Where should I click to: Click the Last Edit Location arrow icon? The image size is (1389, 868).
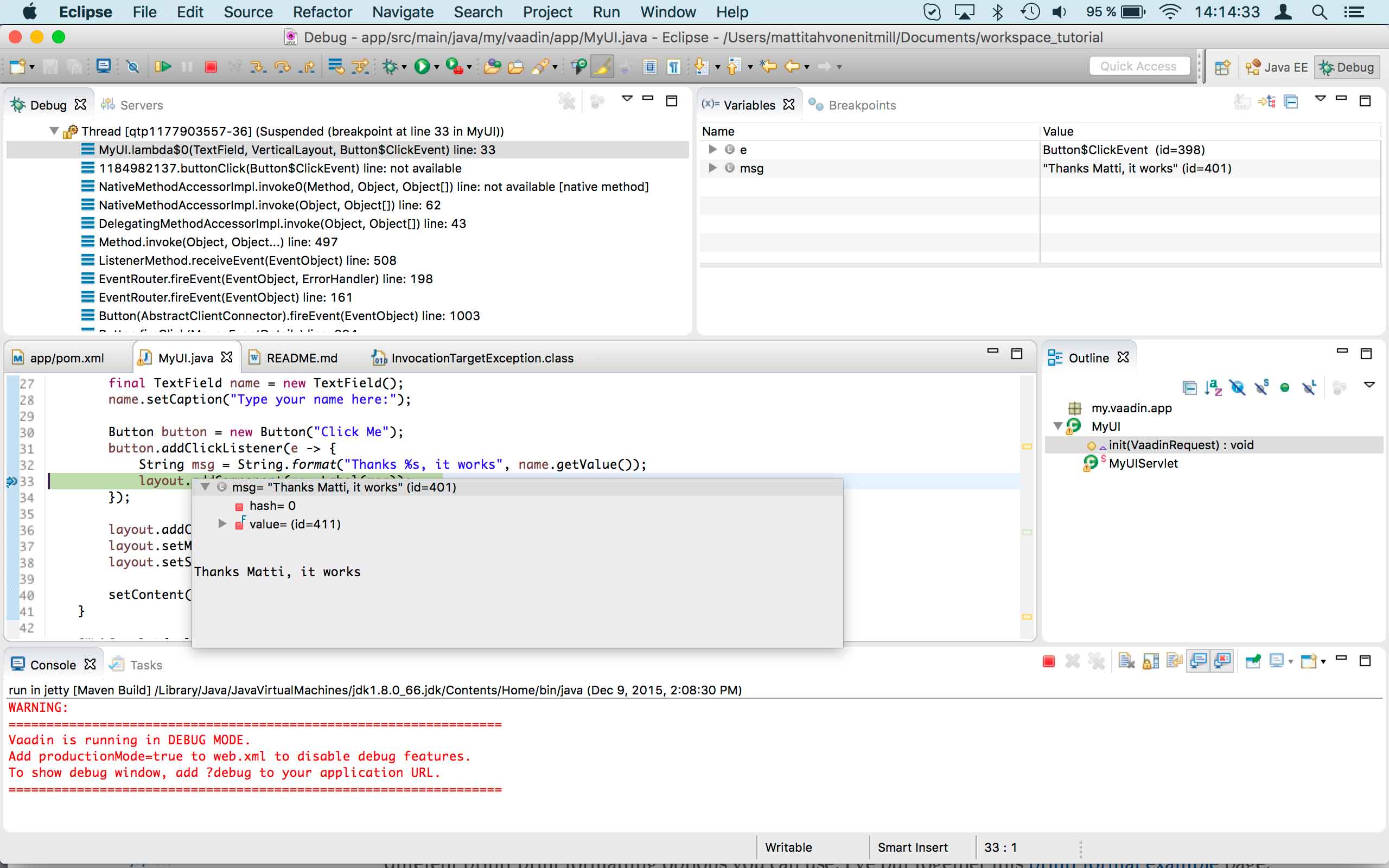768,67
